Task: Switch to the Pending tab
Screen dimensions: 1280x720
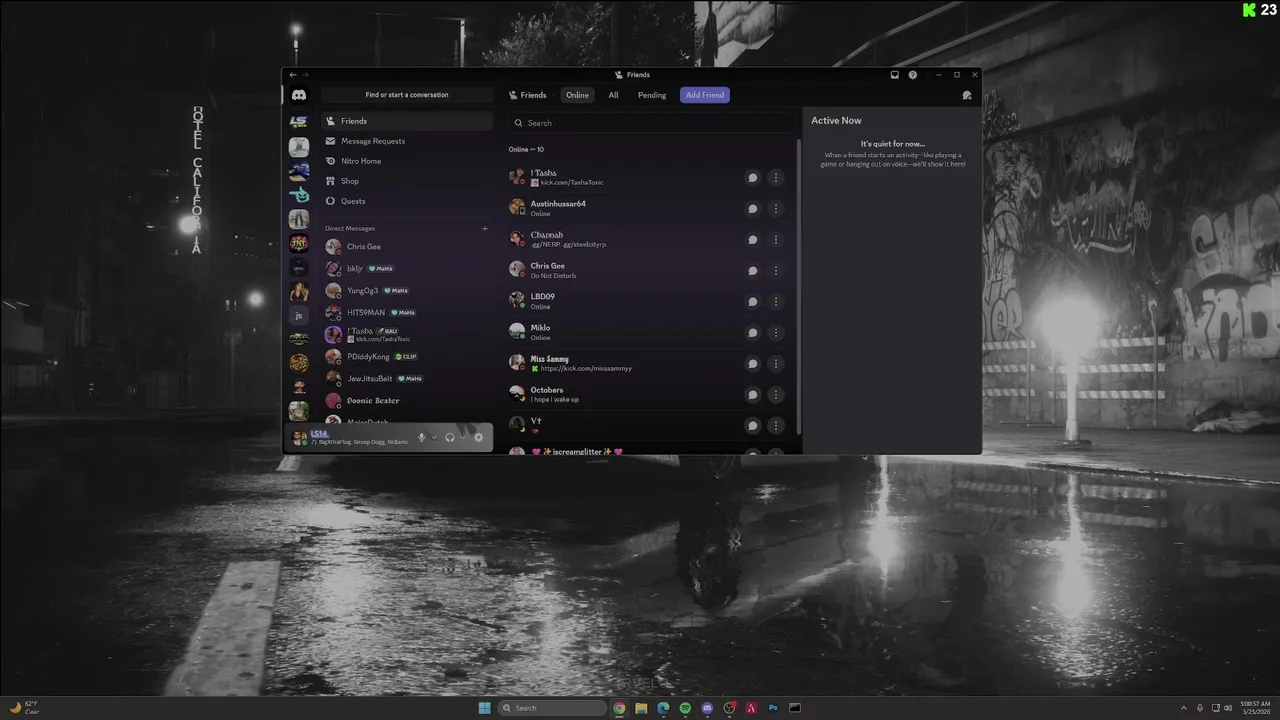Action: pos(652,95)
